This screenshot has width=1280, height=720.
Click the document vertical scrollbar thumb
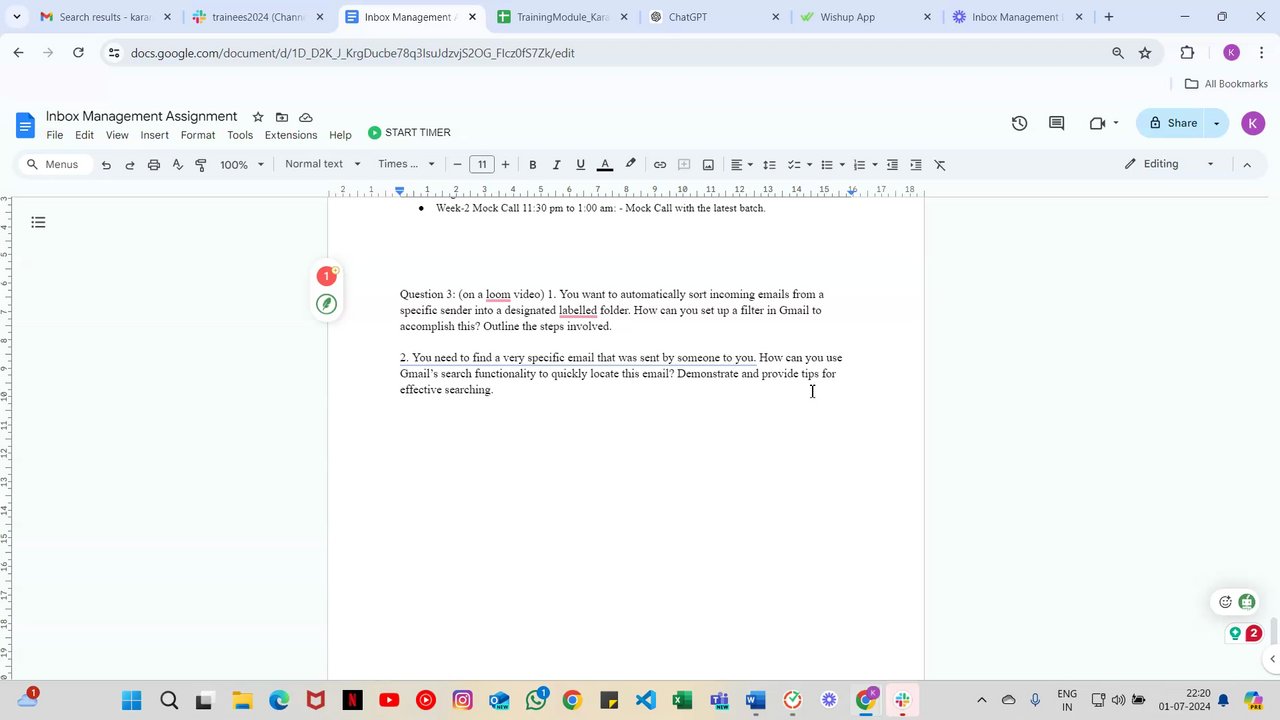pos(1273,633)
